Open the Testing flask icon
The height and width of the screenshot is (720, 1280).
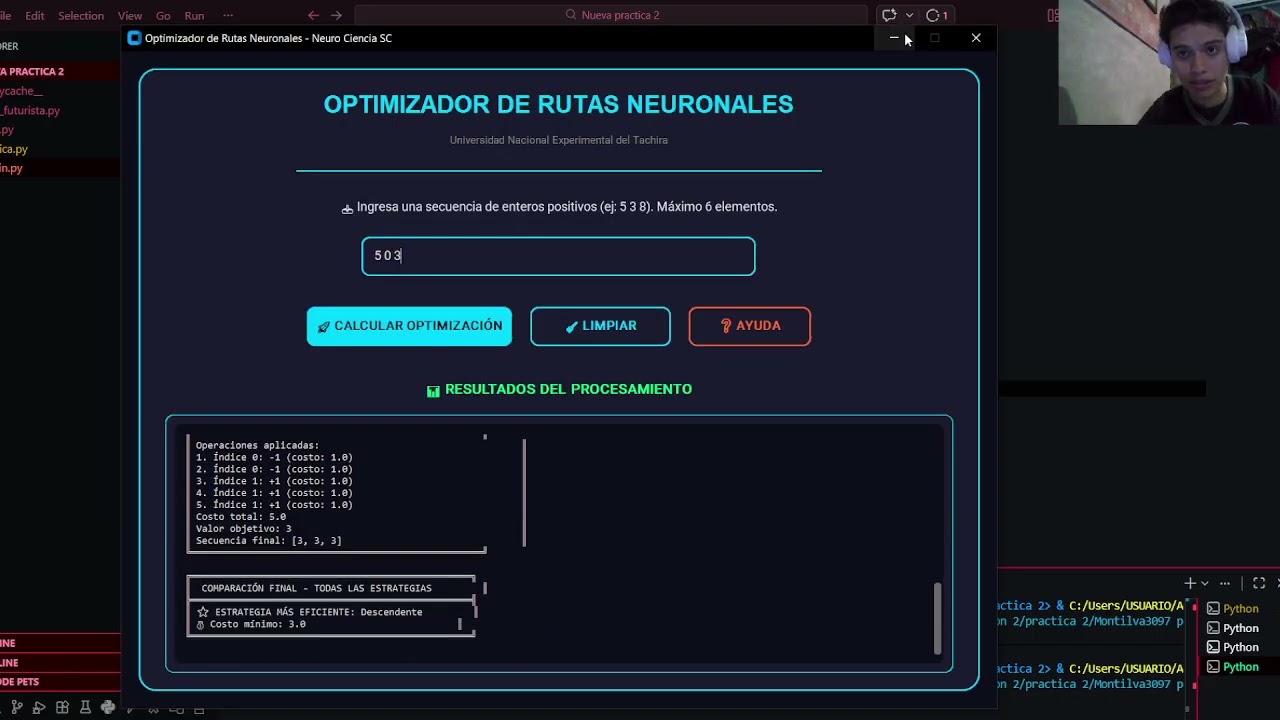[x=85, y=708]
